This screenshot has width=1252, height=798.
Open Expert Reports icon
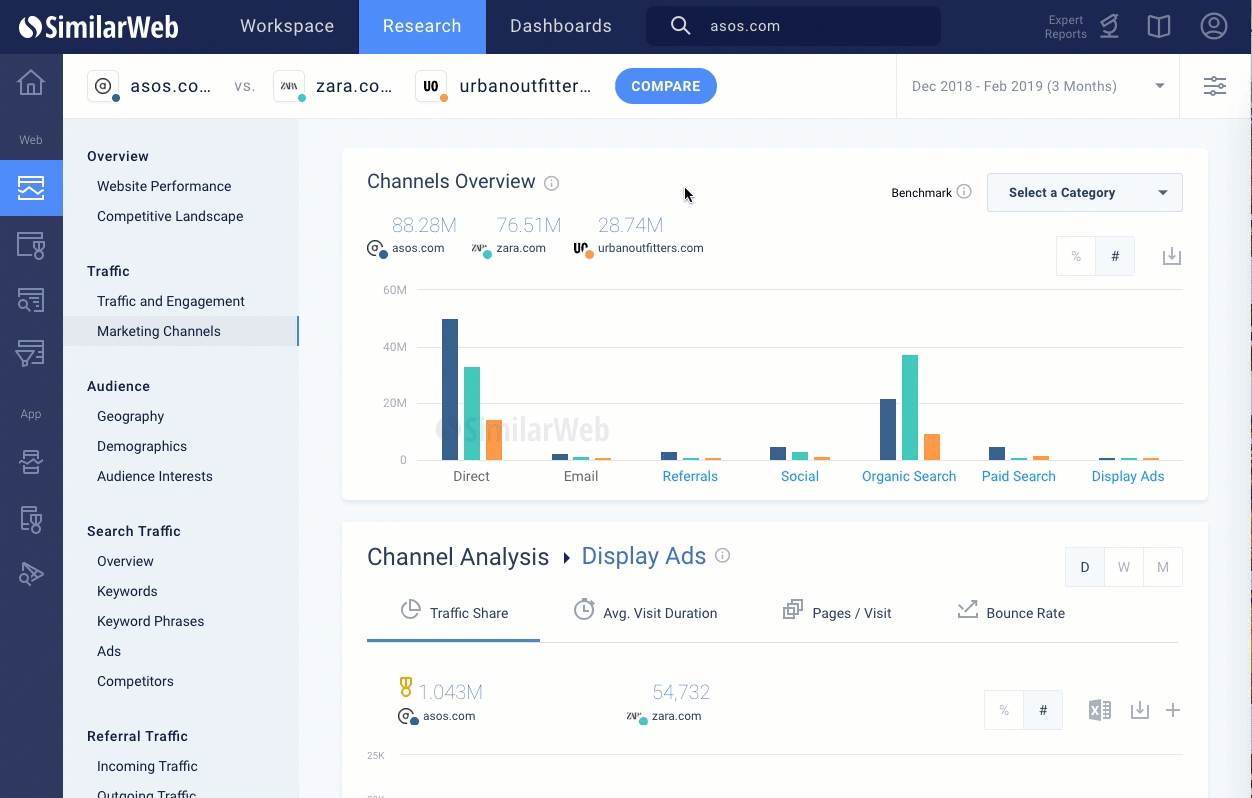click(x=1109, y=27)
